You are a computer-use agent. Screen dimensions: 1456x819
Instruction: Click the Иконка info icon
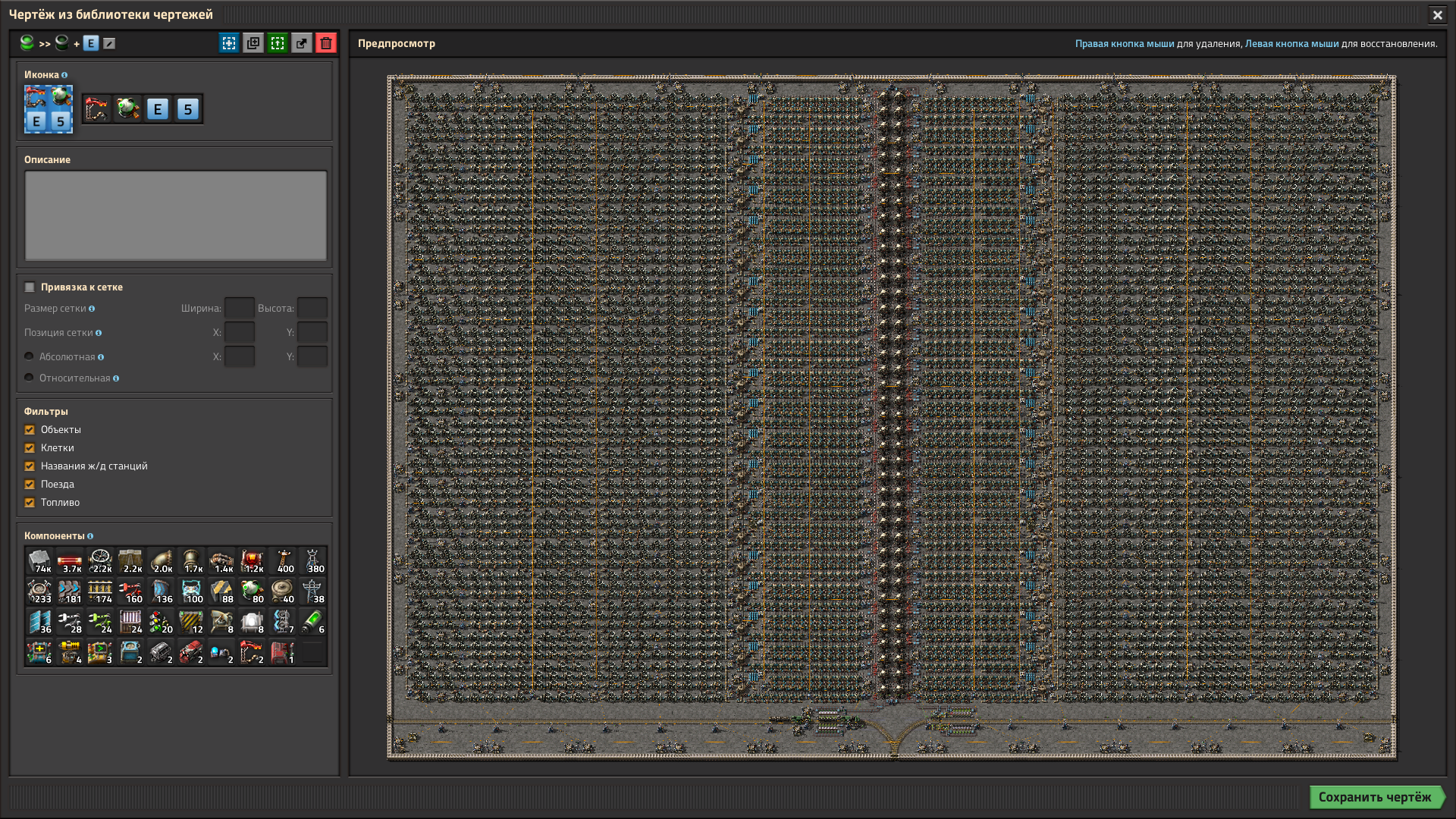click(x=64, y=75)
